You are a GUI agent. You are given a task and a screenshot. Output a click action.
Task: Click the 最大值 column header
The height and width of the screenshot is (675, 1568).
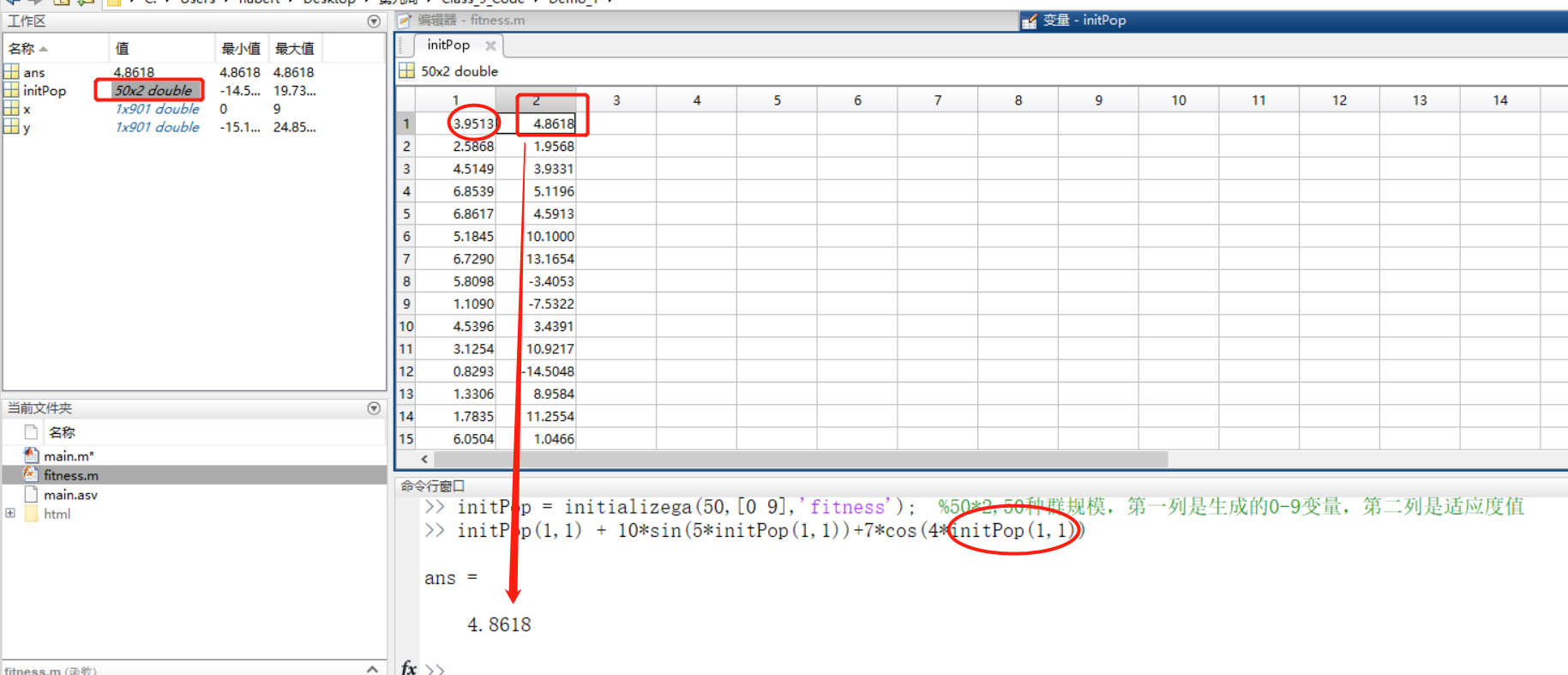tap(294, 49)
